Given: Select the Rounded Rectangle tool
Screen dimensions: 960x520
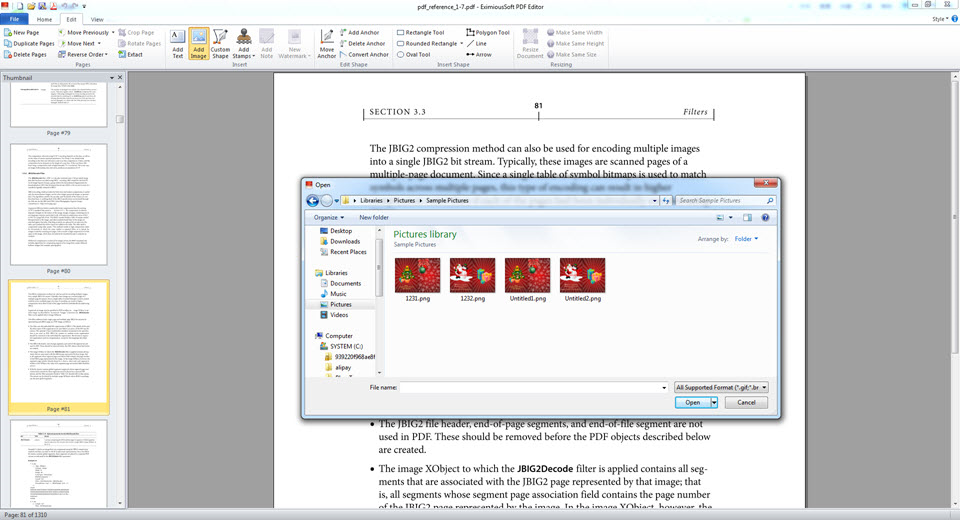Looking at the screenshot, I should pos(426,43).
